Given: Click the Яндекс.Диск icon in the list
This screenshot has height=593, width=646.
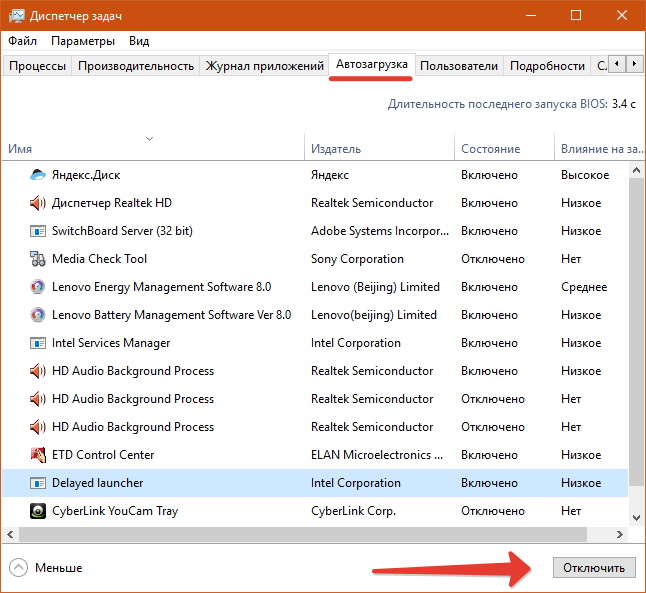Looking at the screenshot, I should click(x=38, y=175).
